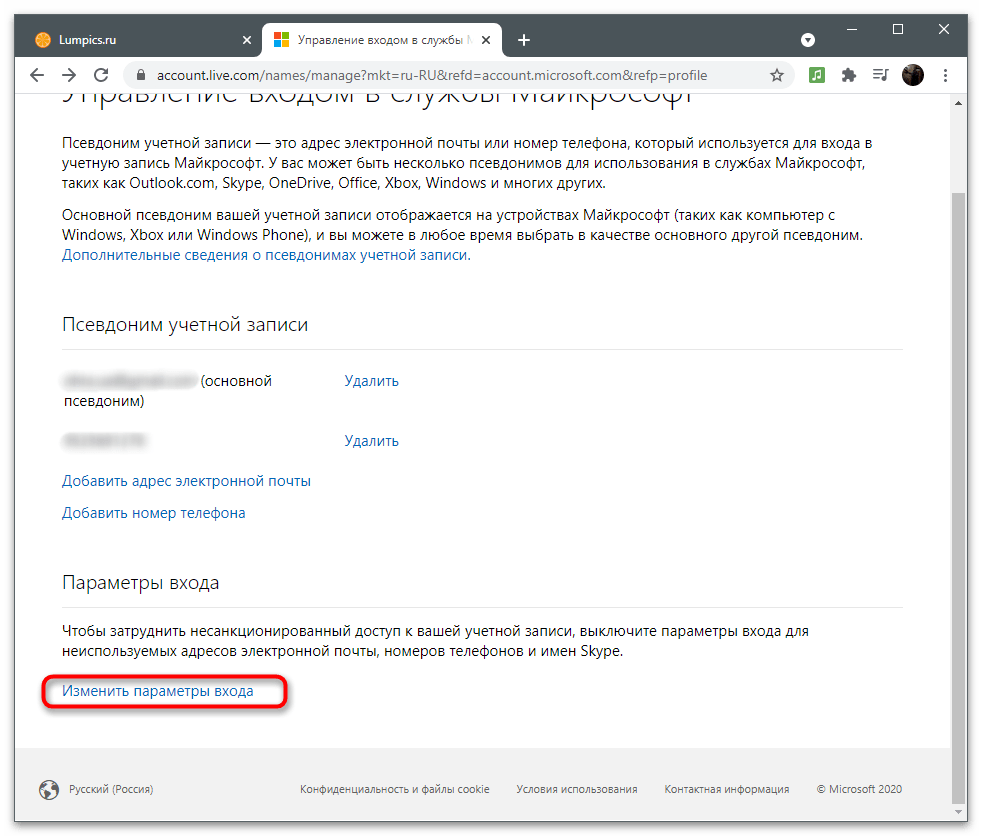Open the Chrome profile avatar
The height and width of the screenshot is (836, 982).
pyautogui.click(x=912, y=75)
